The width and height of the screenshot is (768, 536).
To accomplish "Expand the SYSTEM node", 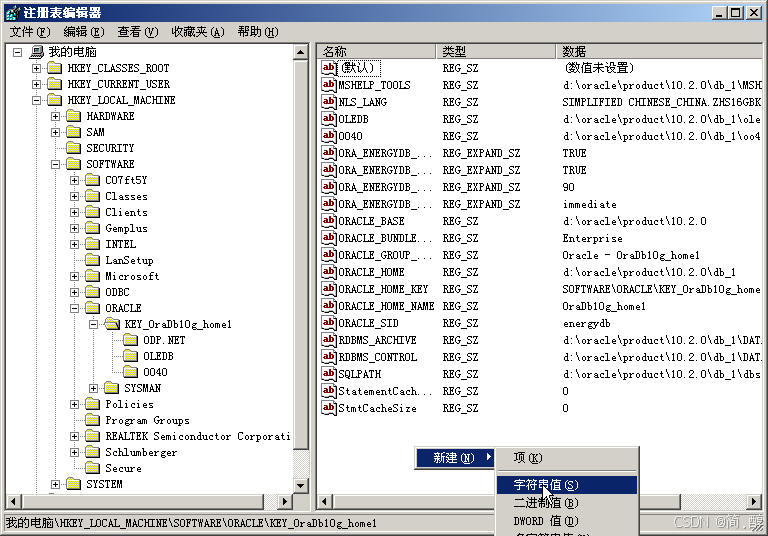I will (55, 485).
